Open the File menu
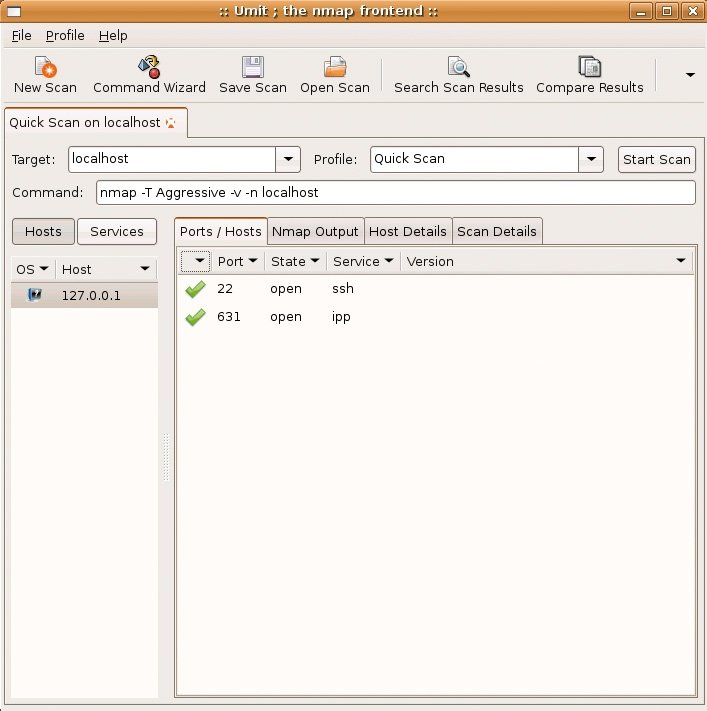The image size is (707, 711). [21, 35]
